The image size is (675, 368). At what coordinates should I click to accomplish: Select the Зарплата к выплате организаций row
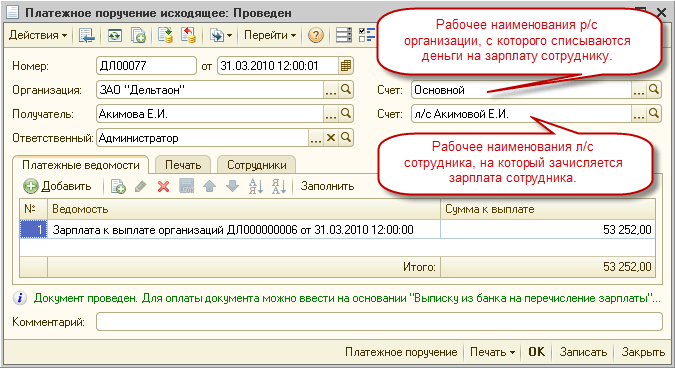click(x=244, y=229)
